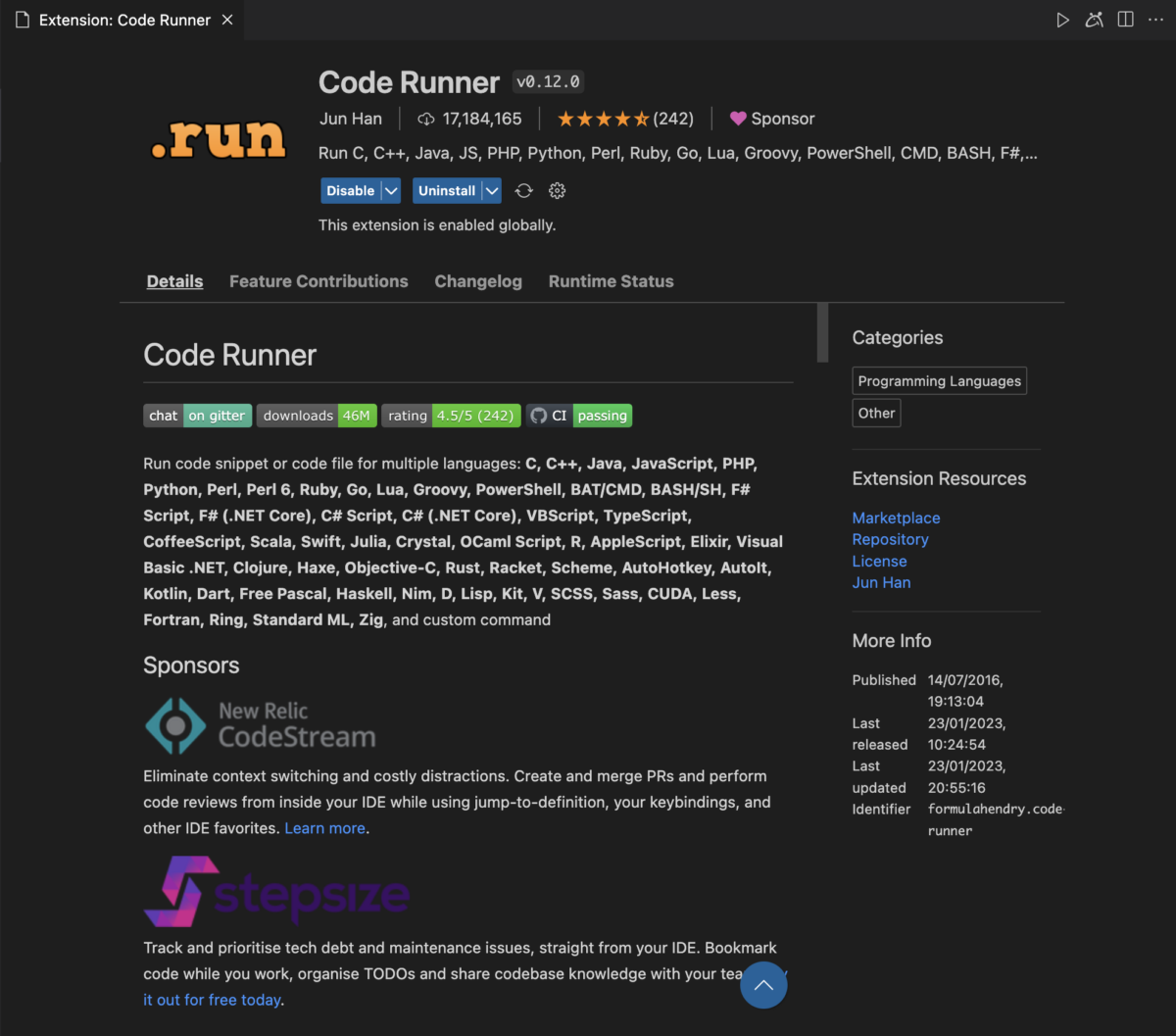
Task: Select the Programming Languages category
Action: coord(939,381)
